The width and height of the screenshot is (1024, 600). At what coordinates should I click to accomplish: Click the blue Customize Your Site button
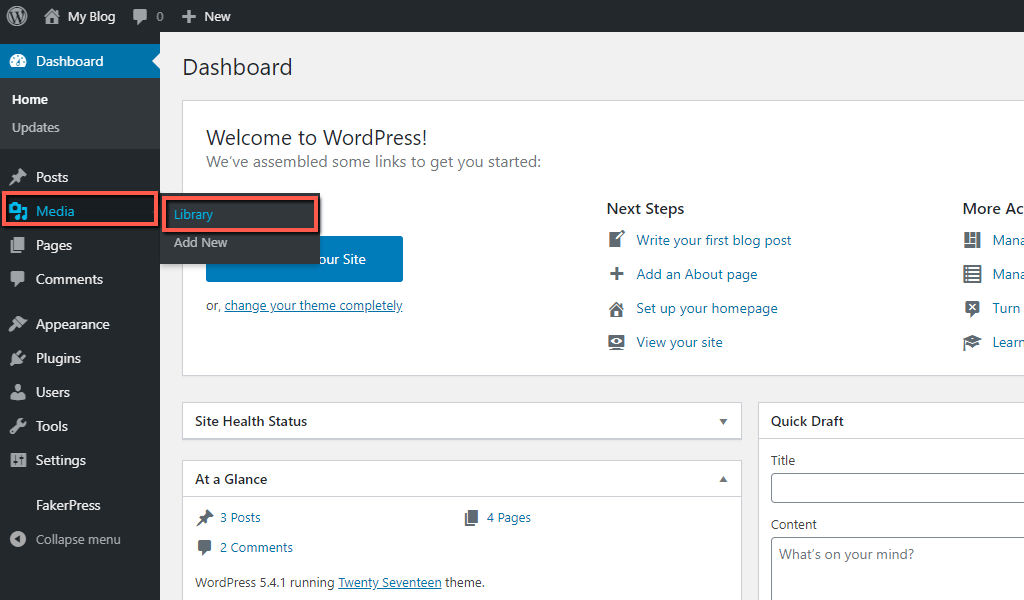304,259
